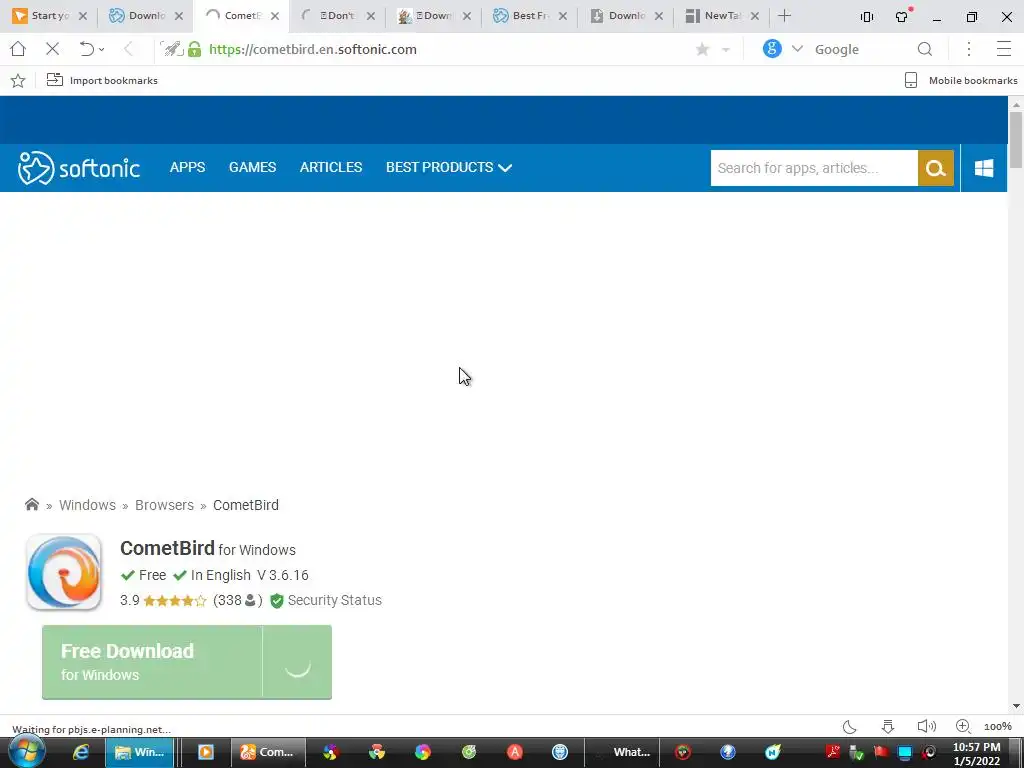
Task: Click the rocket speed mode icon
Action: (x=172, y=49)
